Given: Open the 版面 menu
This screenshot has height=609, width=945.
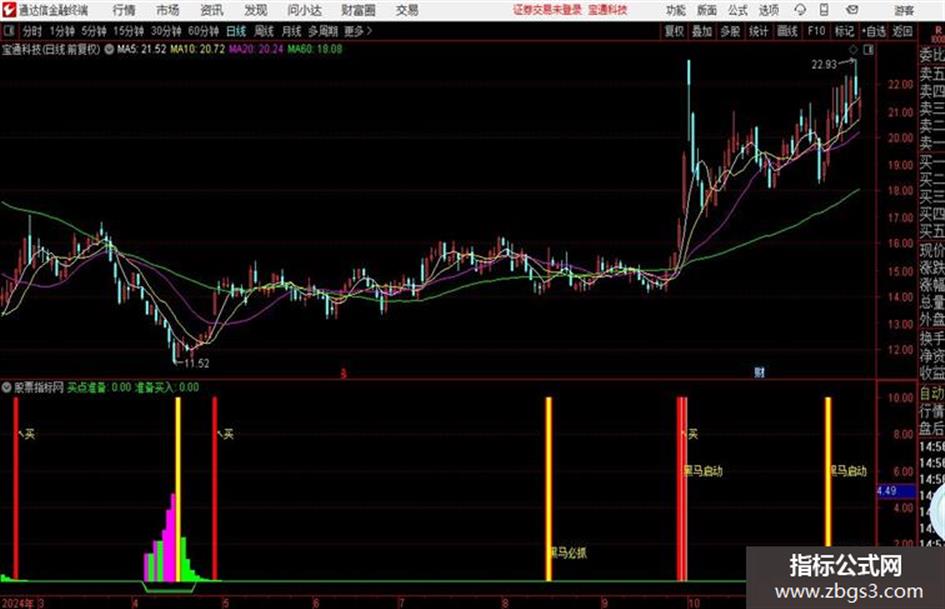Looking at the screenshot, I should [707, 10].
